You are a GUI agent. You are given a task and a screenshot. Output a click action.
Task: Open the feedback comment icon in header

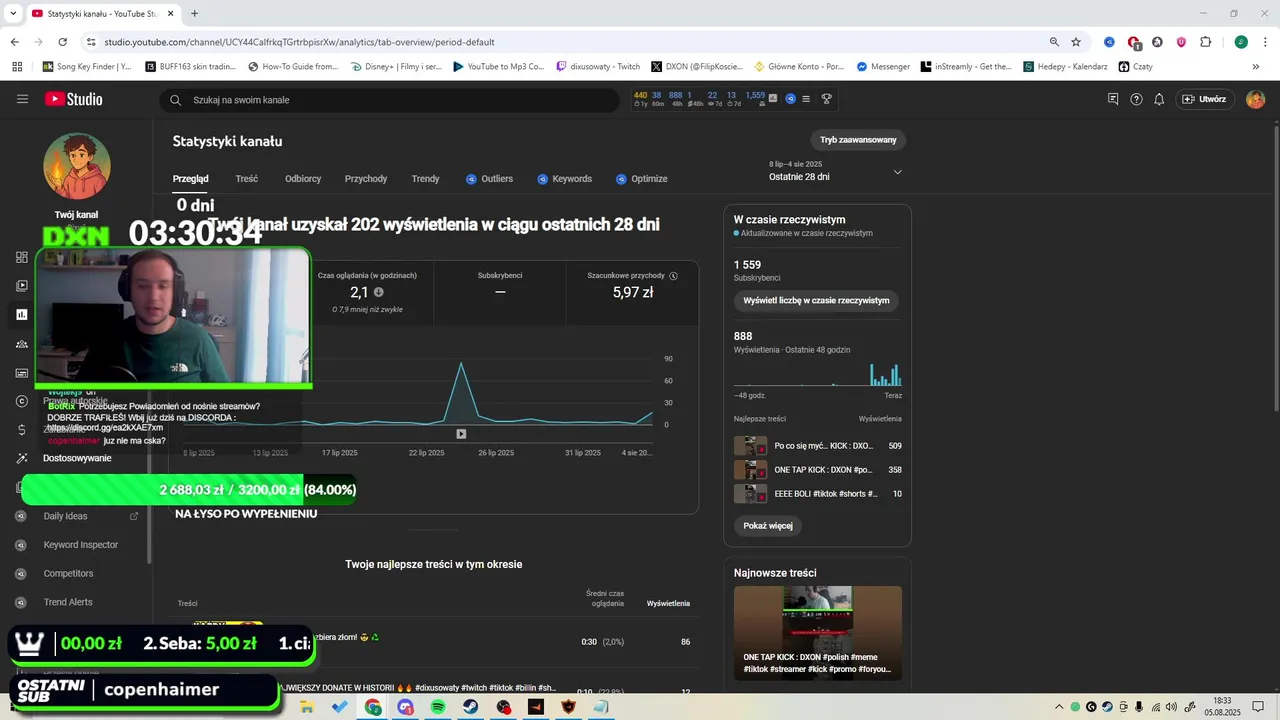pyautogui.click(x=1113, y=99)
